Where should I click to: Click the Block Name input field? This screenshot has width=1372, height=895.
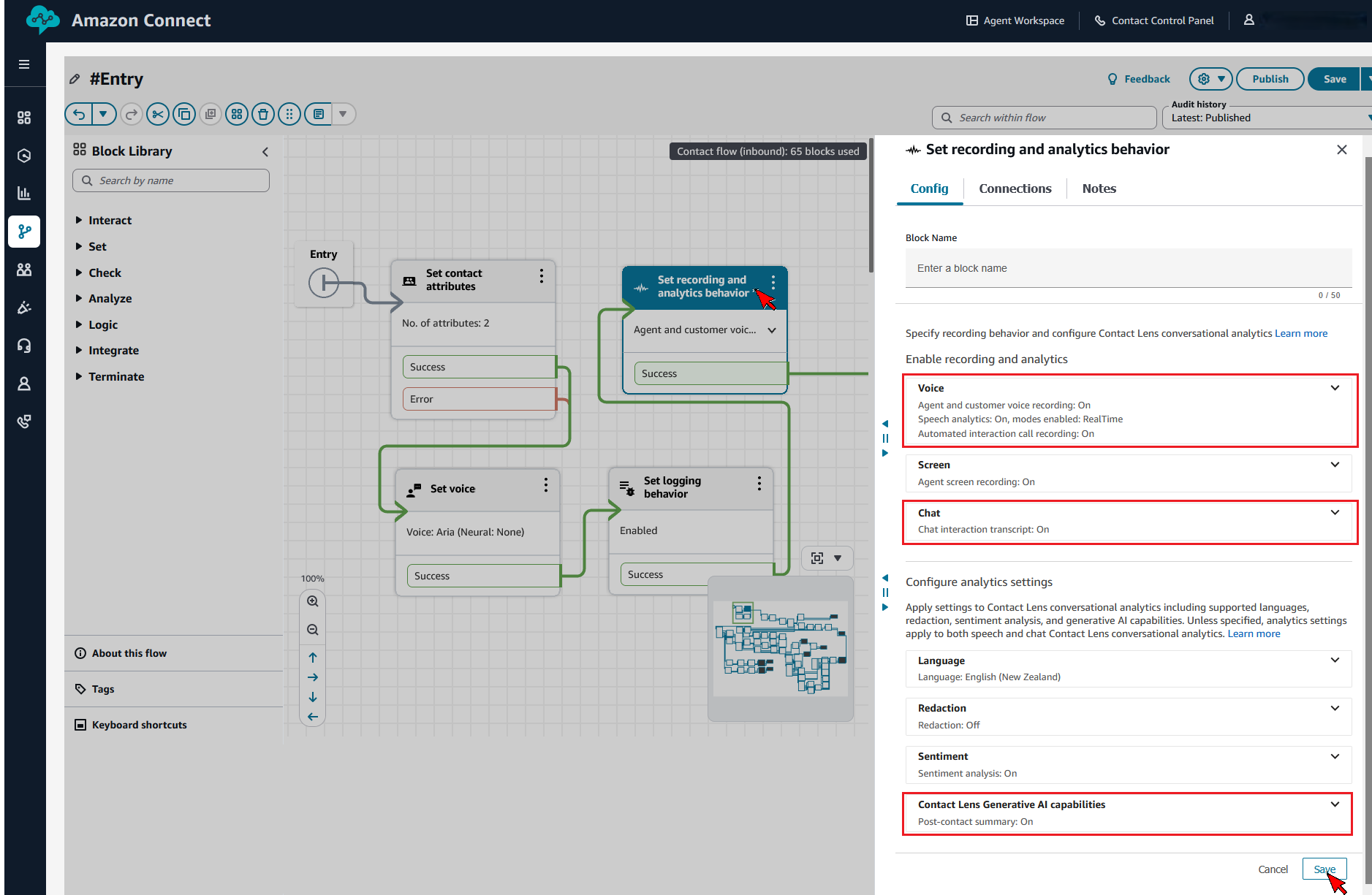tap(1128, 268)
